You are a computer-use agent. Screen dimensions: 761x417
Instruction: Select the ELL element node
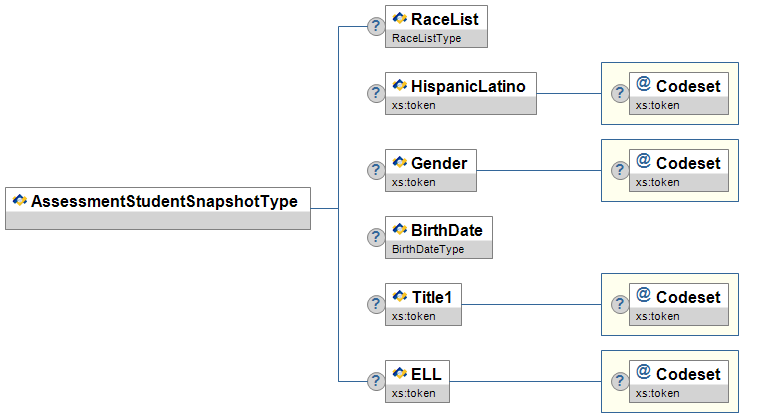point(417,381)
